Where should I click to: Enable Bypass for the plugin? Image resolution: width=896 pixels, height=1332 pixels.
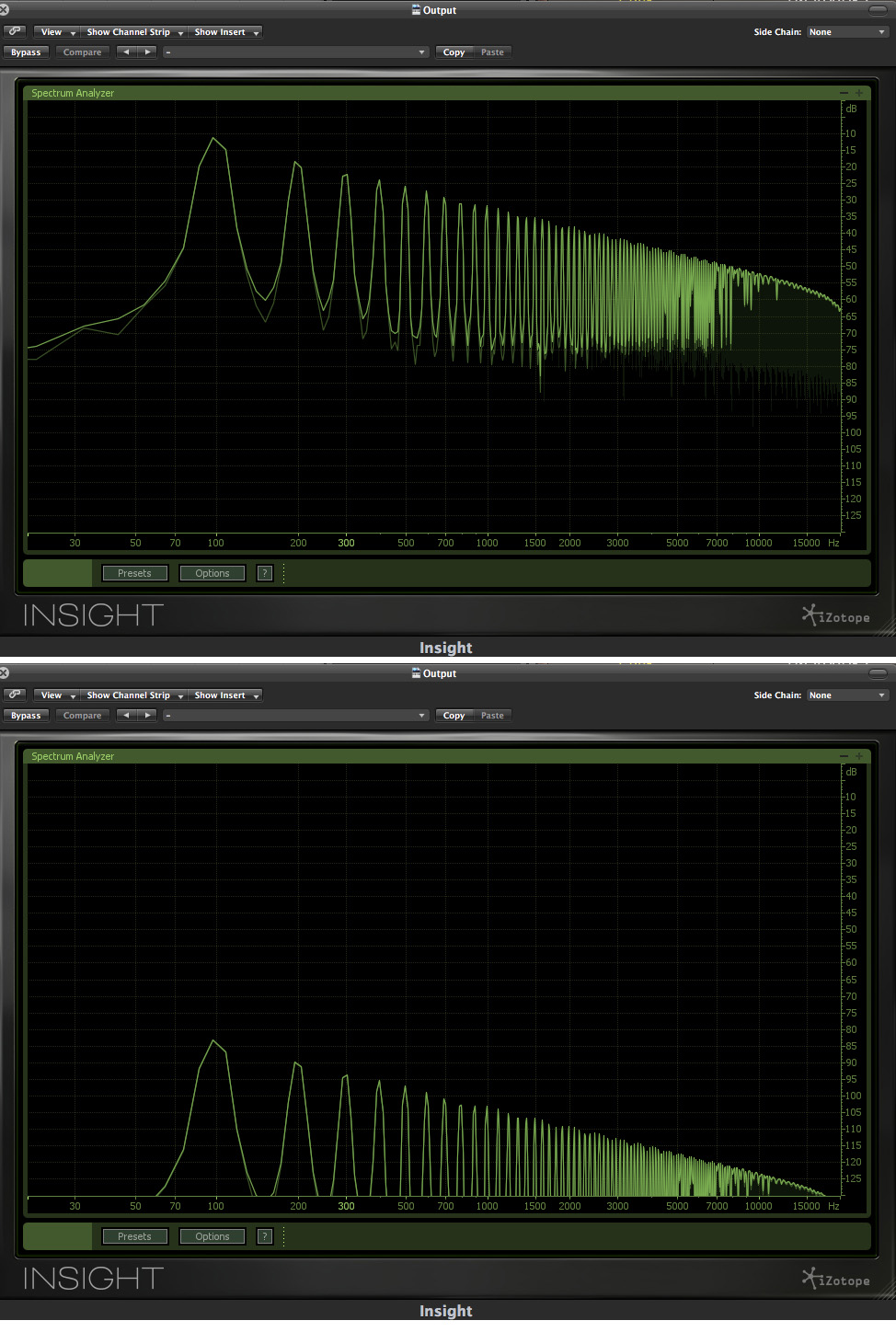[x=26, y=52]
